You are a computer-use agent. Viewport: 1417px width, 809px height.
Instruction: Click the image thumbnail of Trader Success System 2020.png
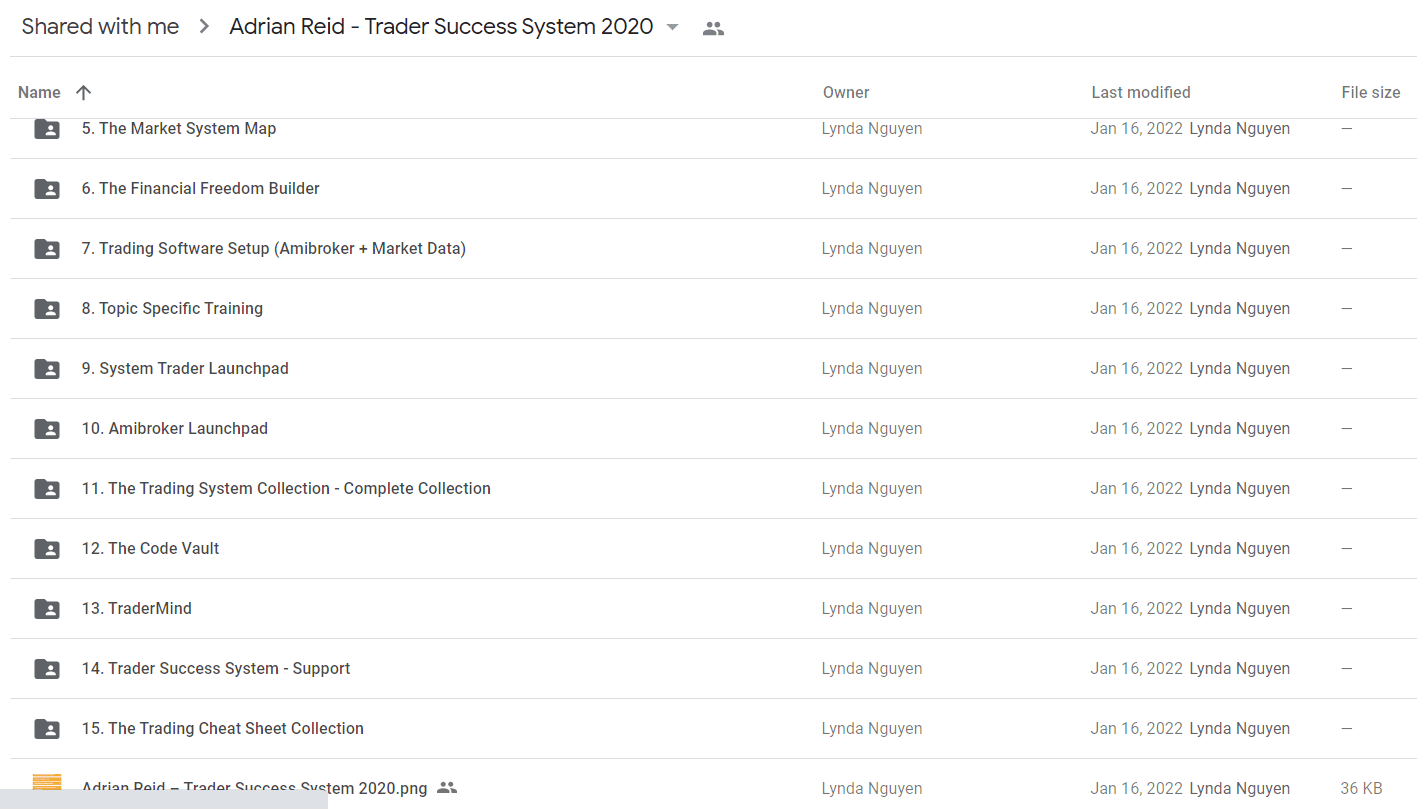(47, 785)
